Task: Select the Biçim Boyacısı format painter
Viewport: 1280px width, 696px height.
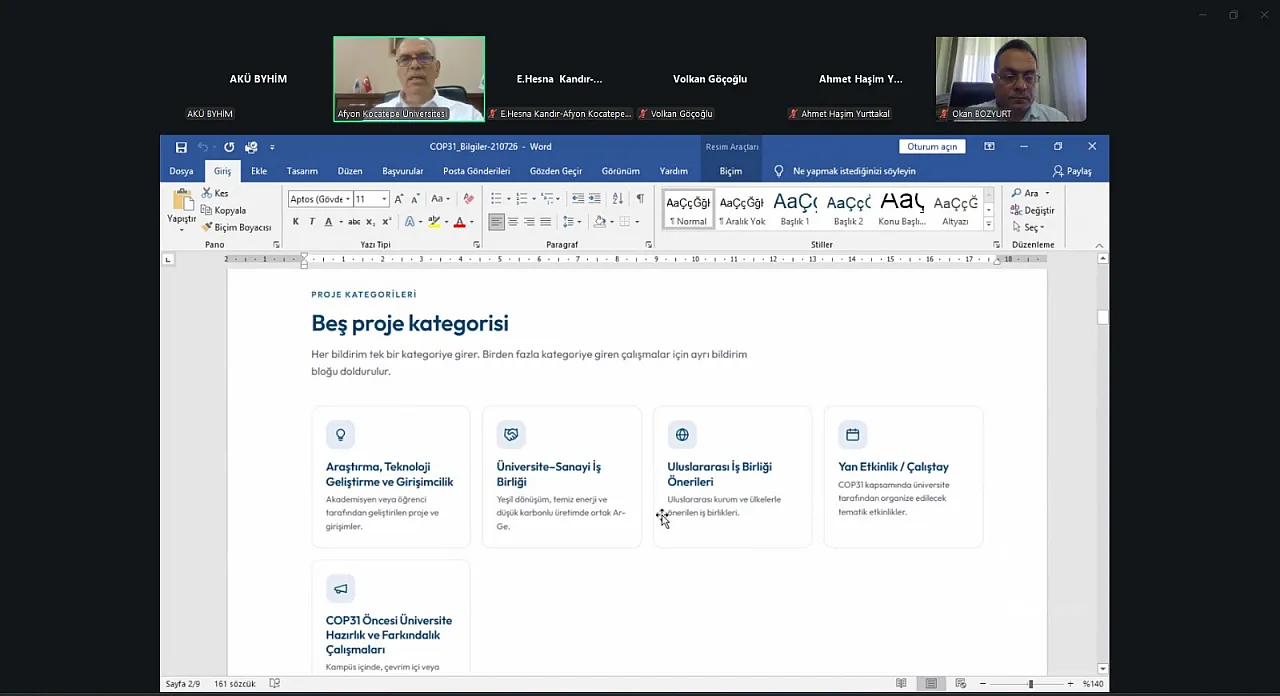Action: (236, 227)
